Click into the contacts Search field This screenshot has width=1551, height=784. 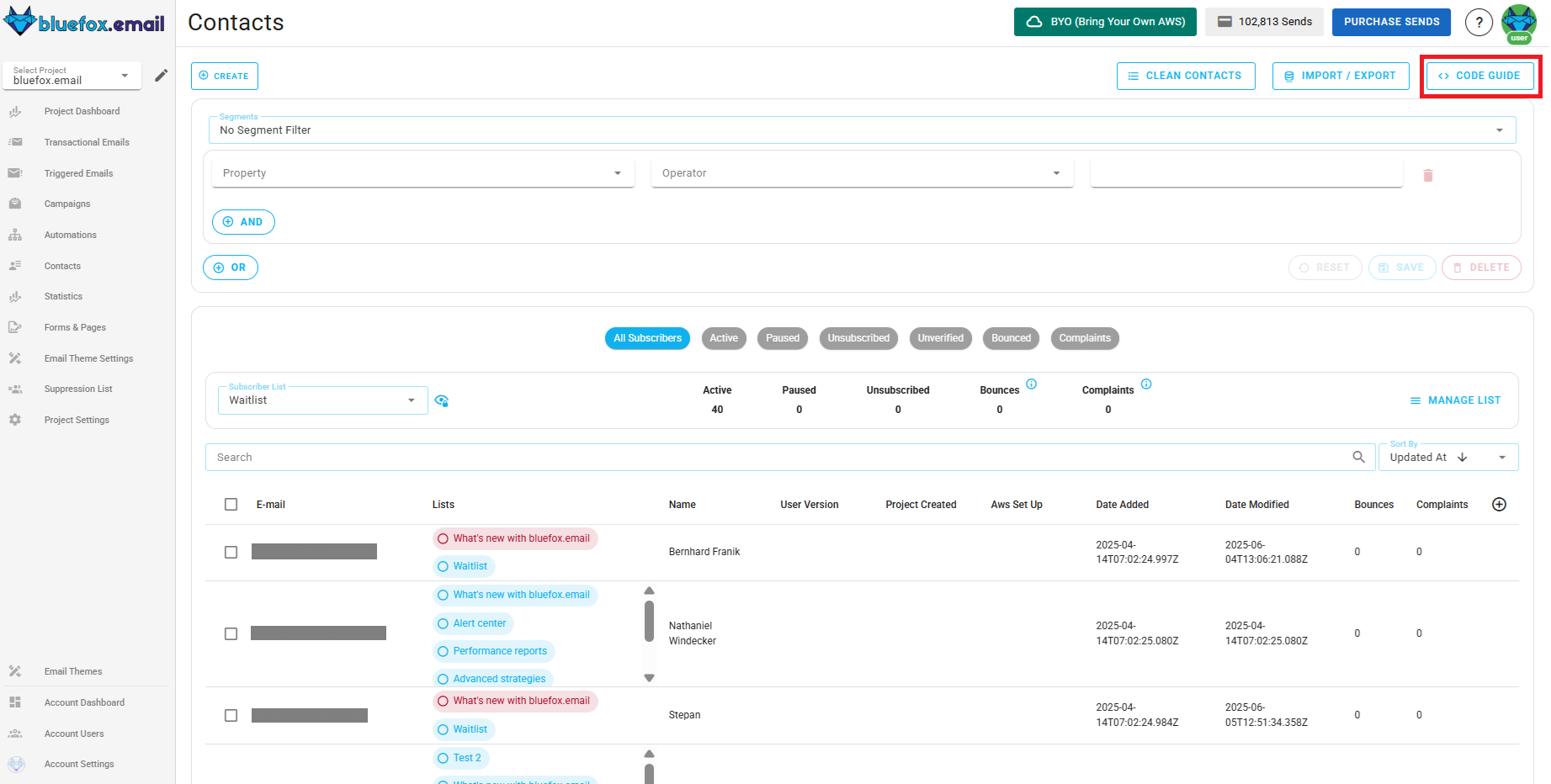pos(774,458)
